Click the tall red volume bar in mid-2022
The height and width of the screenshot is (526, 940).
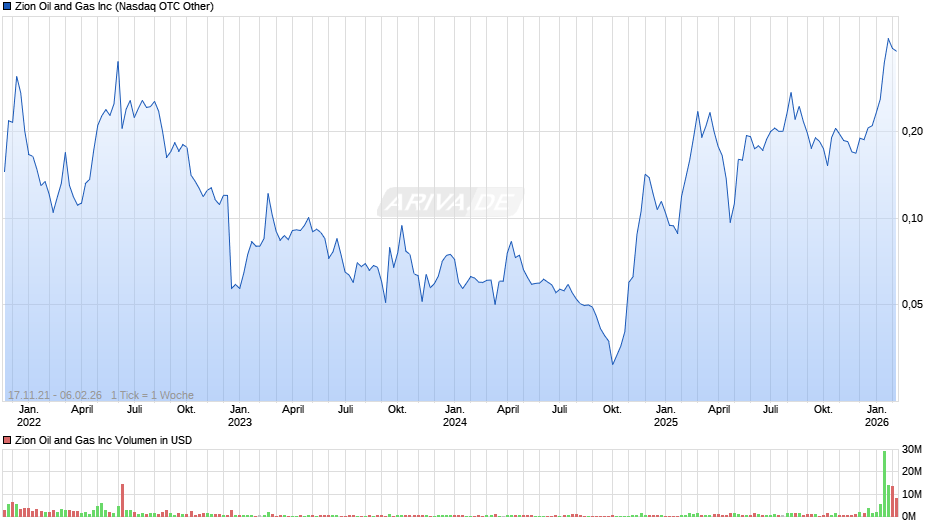coord(122,501)
